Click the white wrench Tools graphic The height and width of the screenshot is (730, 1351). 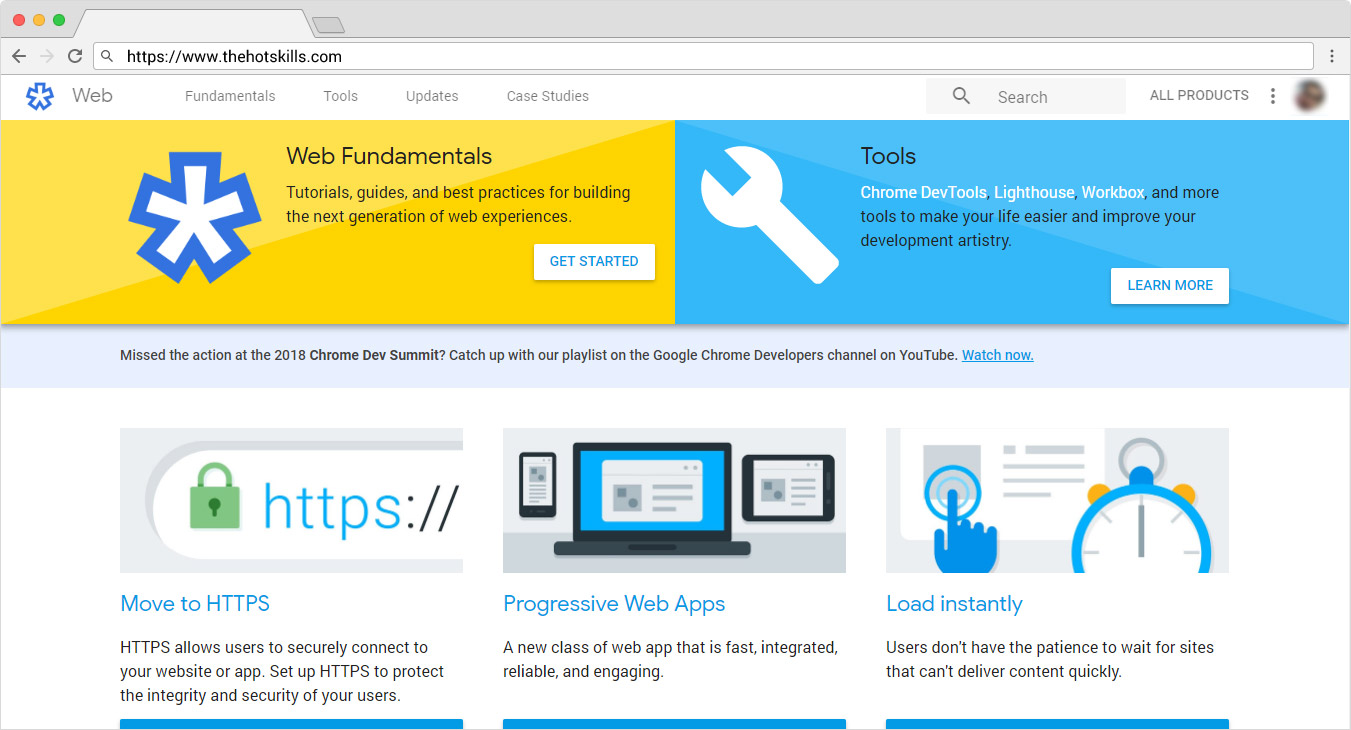(769, 215)
